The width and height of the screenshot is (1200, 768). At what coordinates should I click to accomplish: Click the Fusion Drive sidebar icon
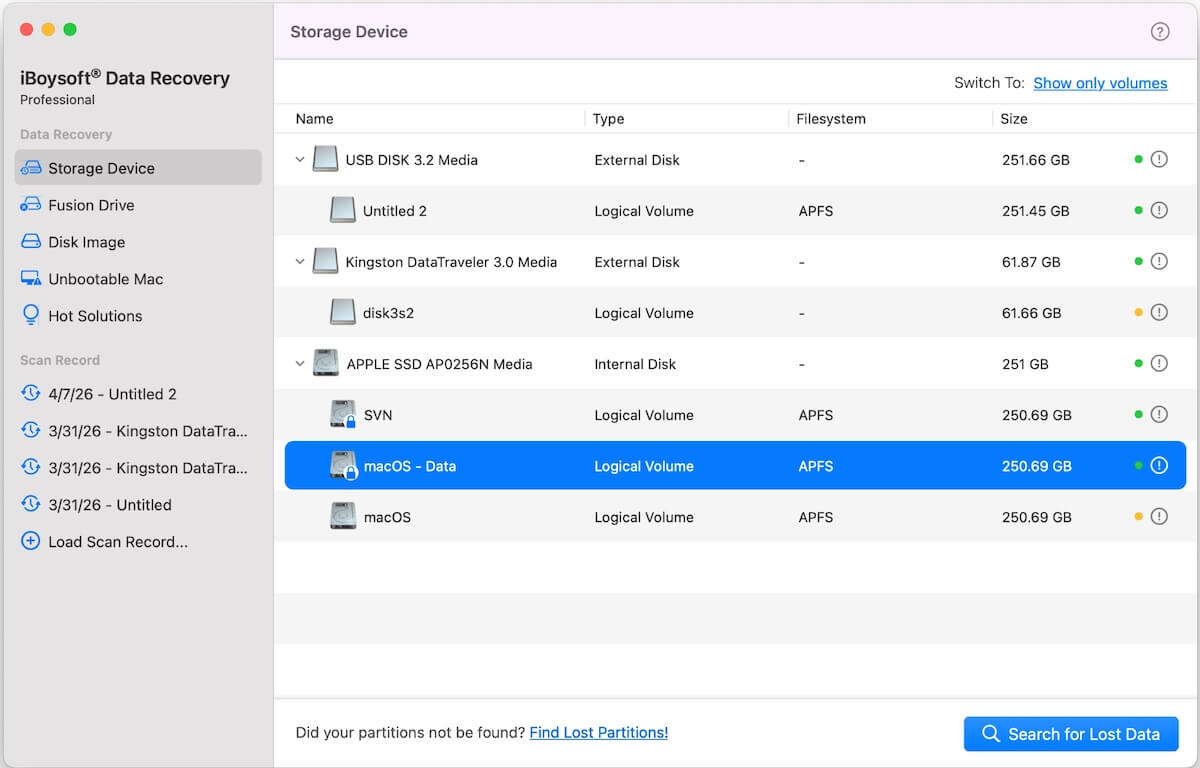pos(31,205)
